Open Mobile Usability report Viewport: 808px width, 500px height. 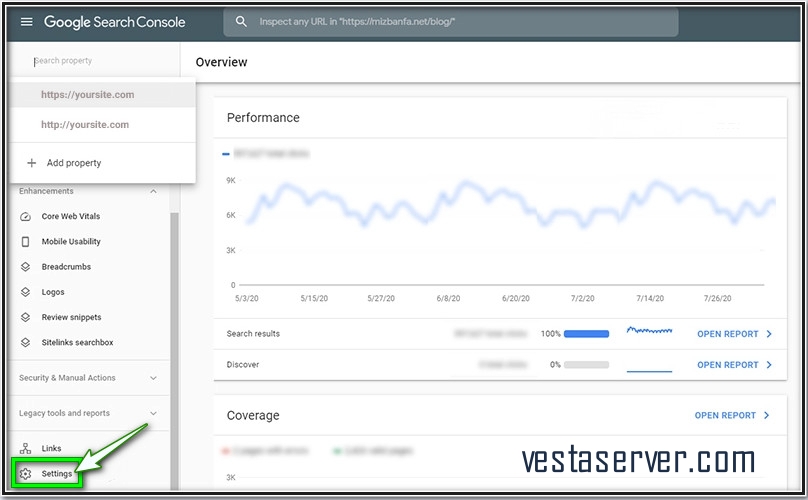[71, 242]
